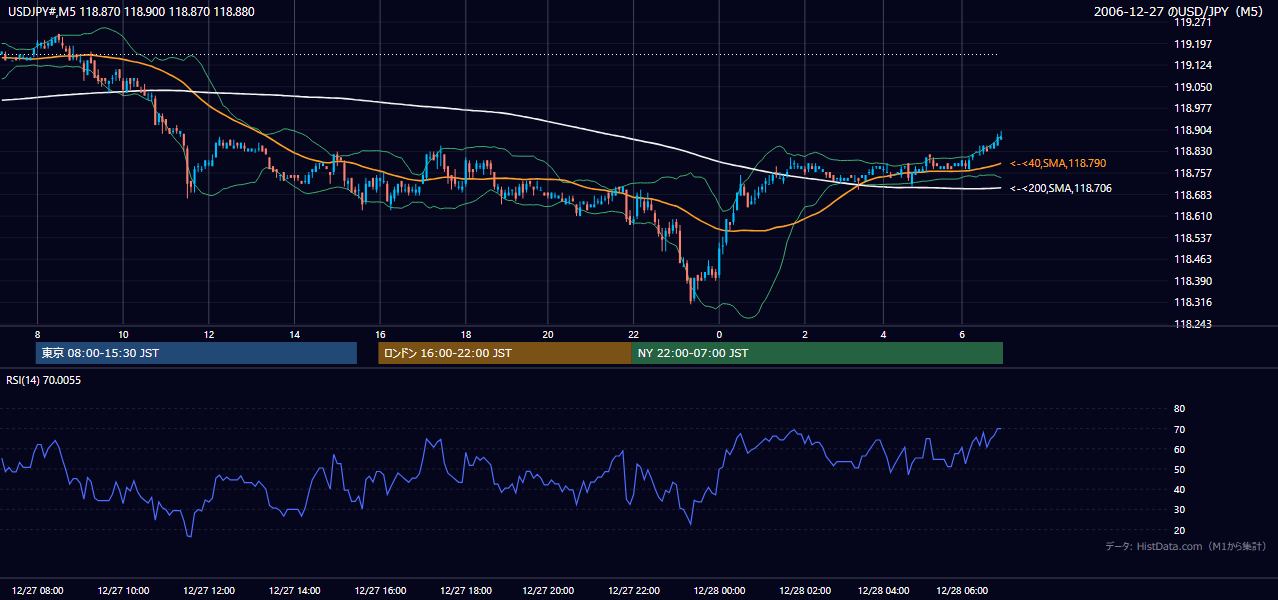Click the 118.683 price axis label
The image size is (1278, 600).
tap(1192, 195)
